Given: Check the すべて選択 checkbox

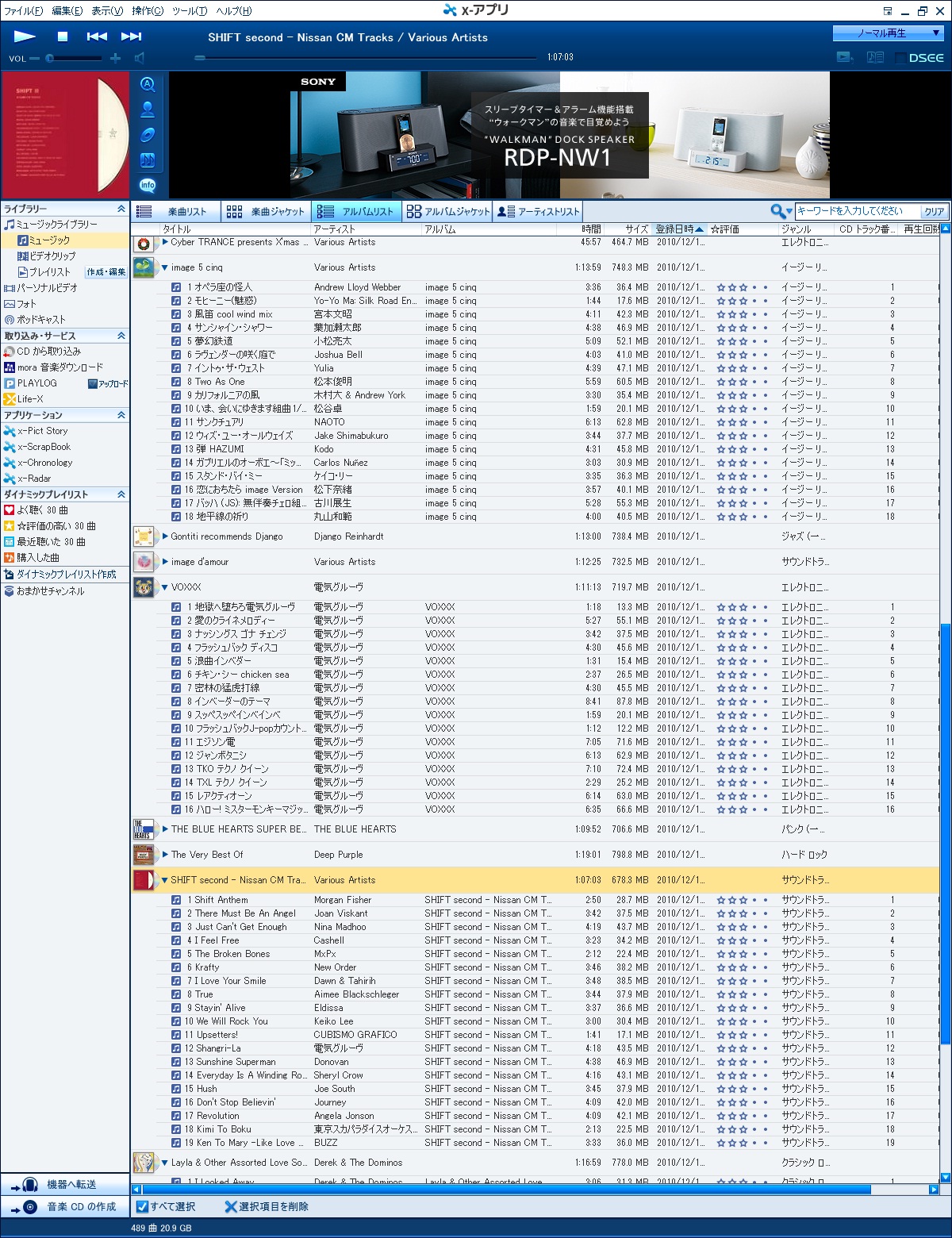Looking at the screenshot, I should [142, 1207].
